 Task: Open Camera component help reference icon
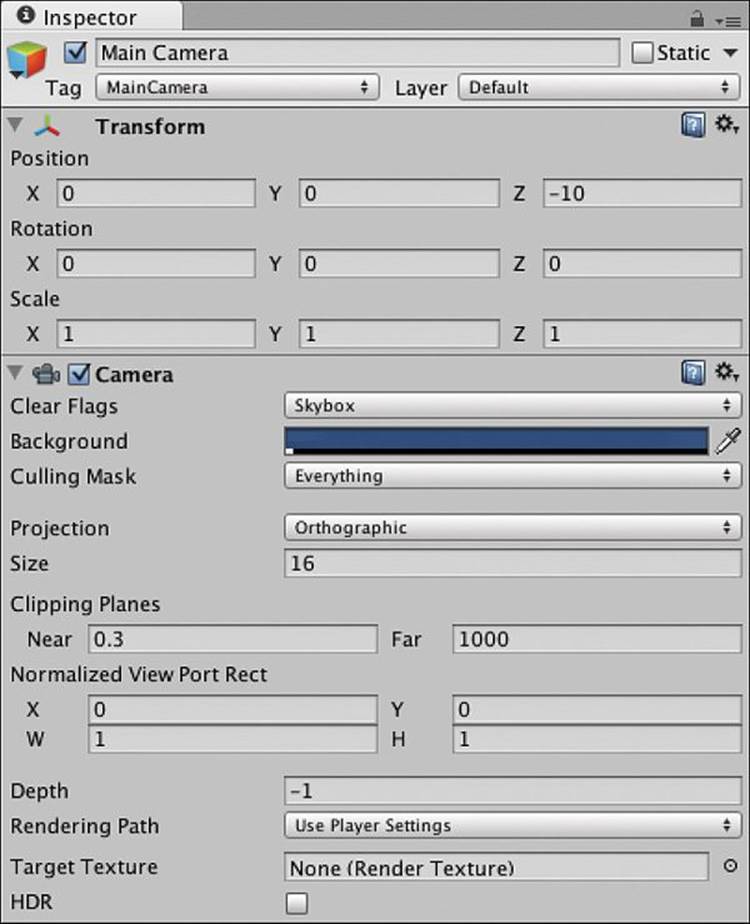click(693, 374)
